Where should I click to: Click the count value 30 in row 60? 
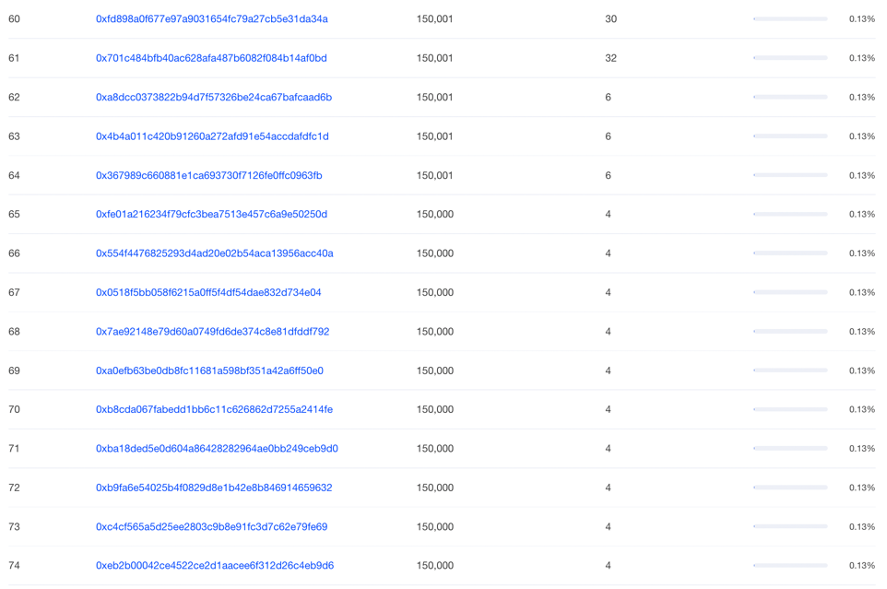point(611,19)
